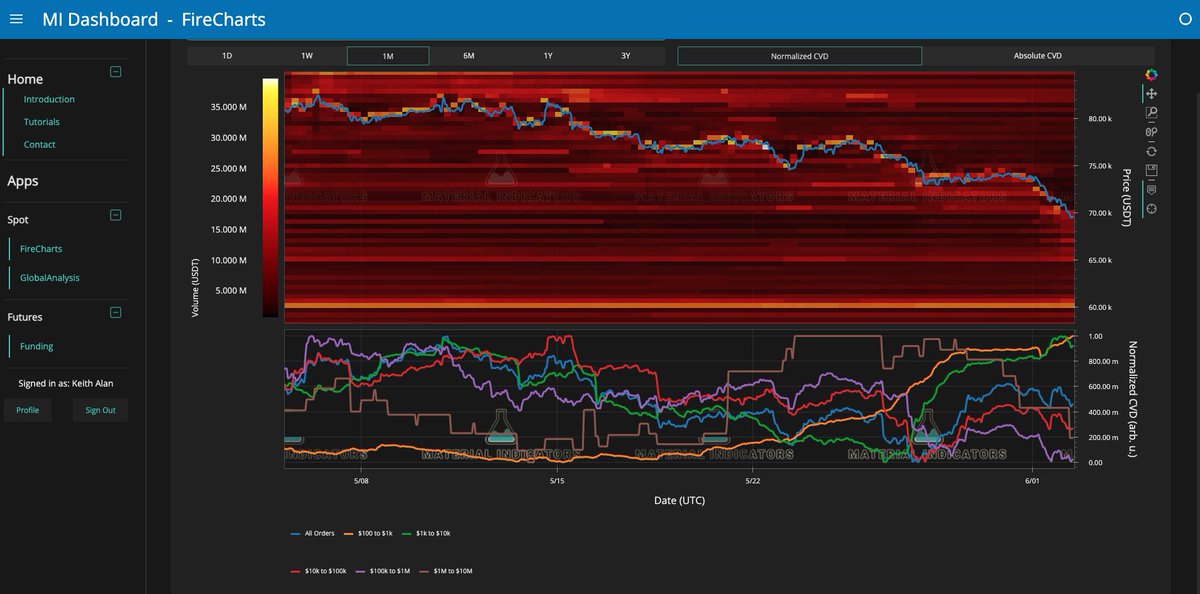Open the Tutorials link

tap(42, 122)
